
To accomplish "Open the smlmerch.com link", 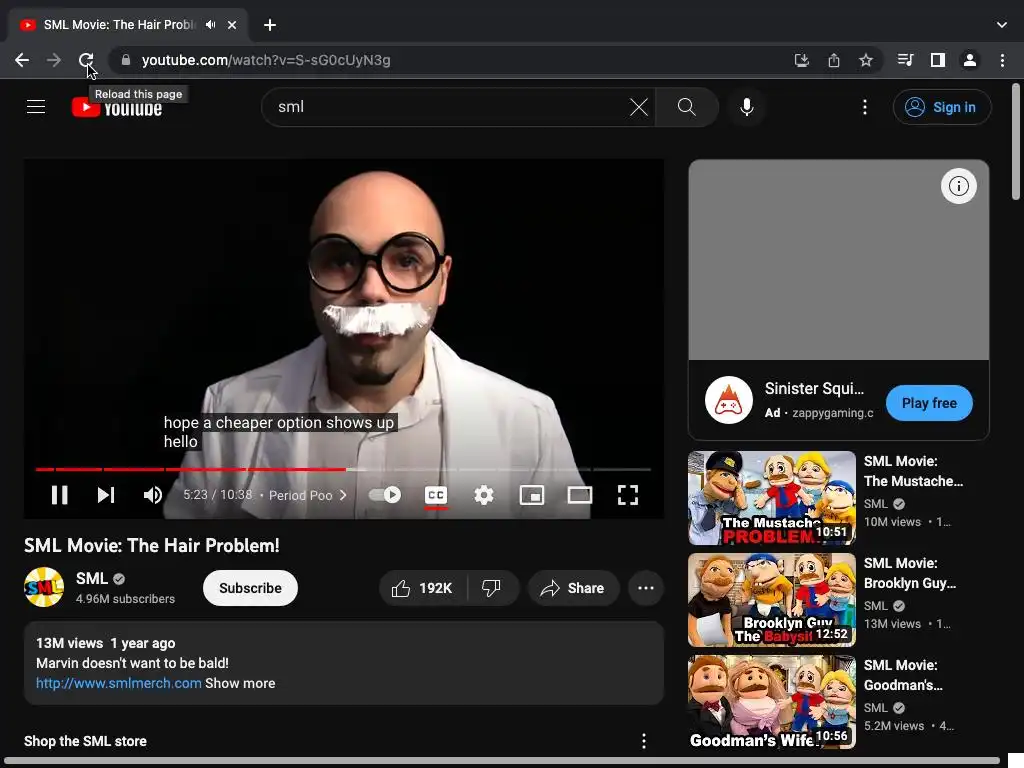I will (119, 683).
